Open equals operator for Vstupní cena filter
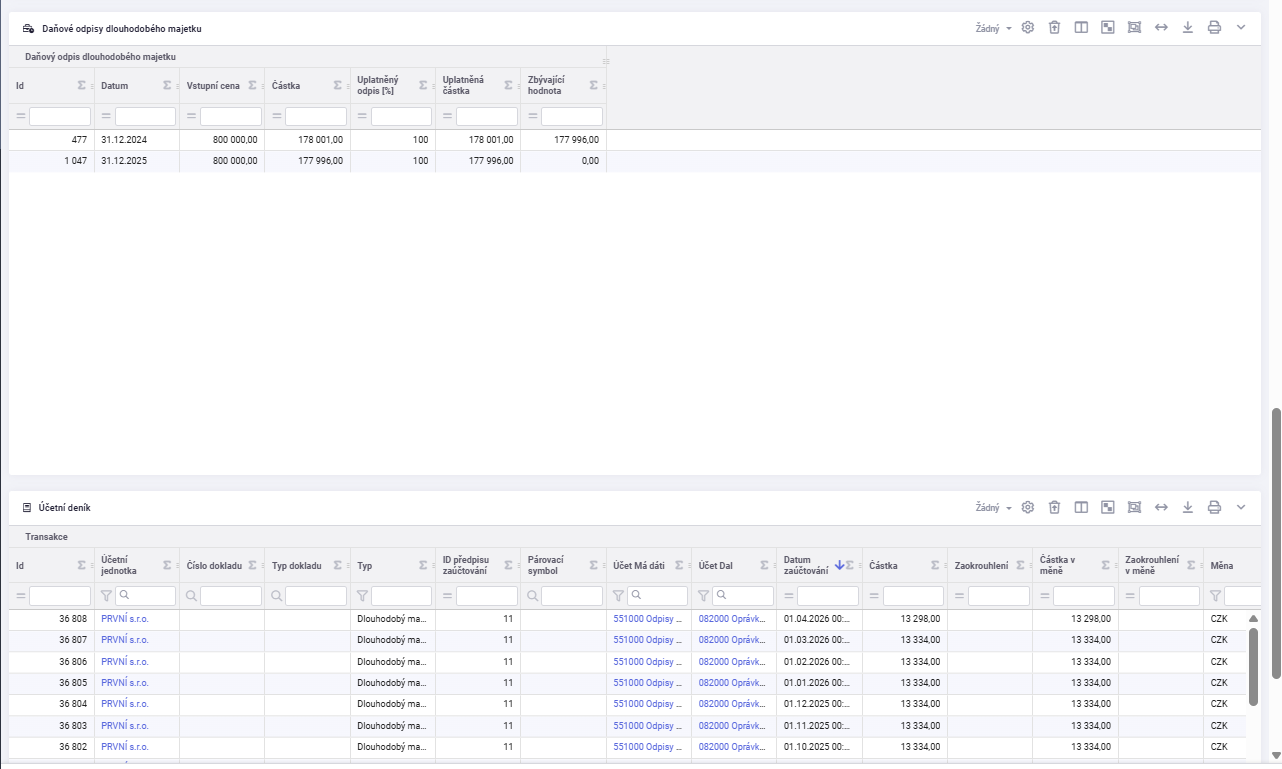 (x=192, y=117)
